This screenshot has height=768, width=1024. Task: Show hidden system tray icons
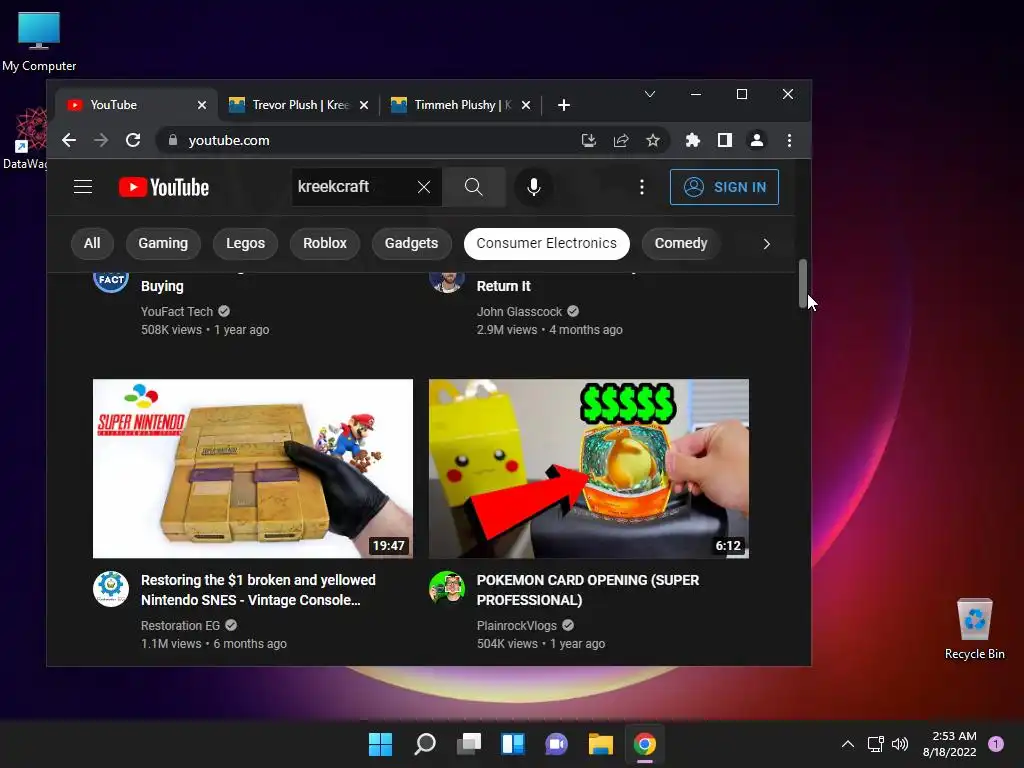click(848, 744)
